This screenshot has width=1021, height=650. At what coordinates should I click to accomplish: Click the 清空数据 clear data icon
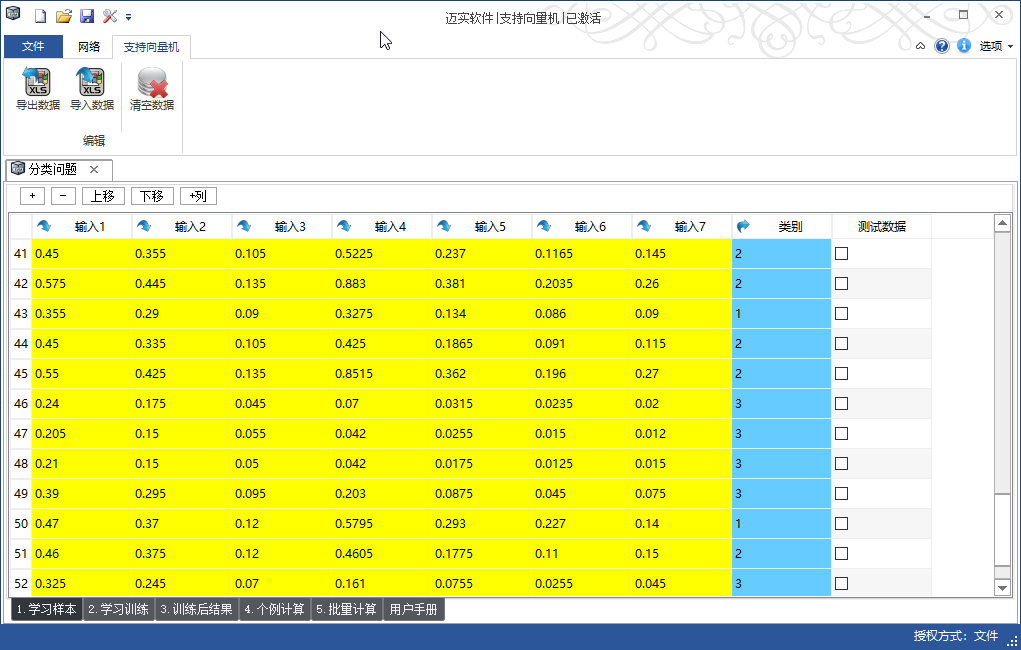click(151, 89)
